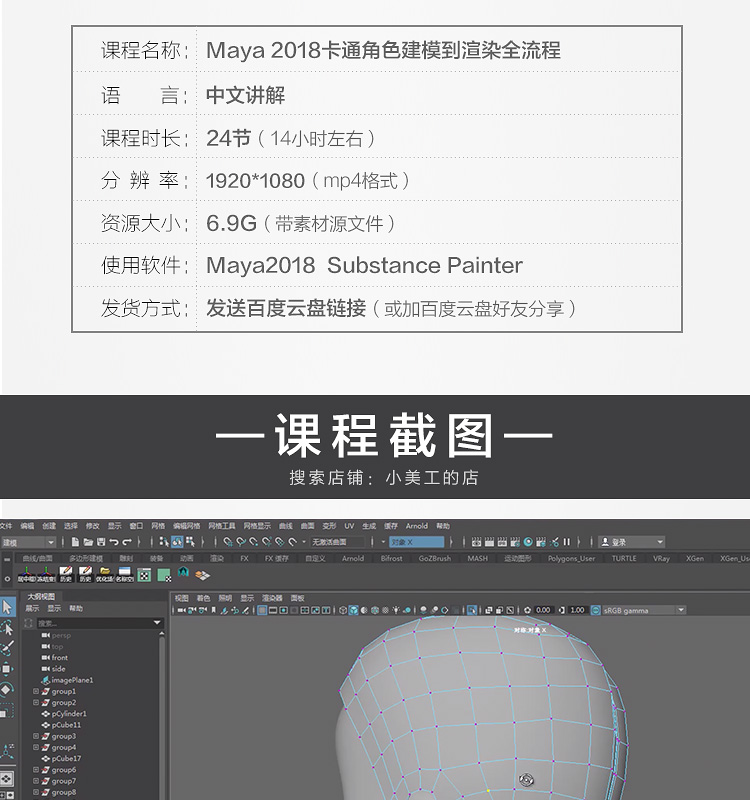Pick the Lasso Select tool
The width and height of the screenshot is (750, 800).
pyautogui.click(x=7, y=628)
